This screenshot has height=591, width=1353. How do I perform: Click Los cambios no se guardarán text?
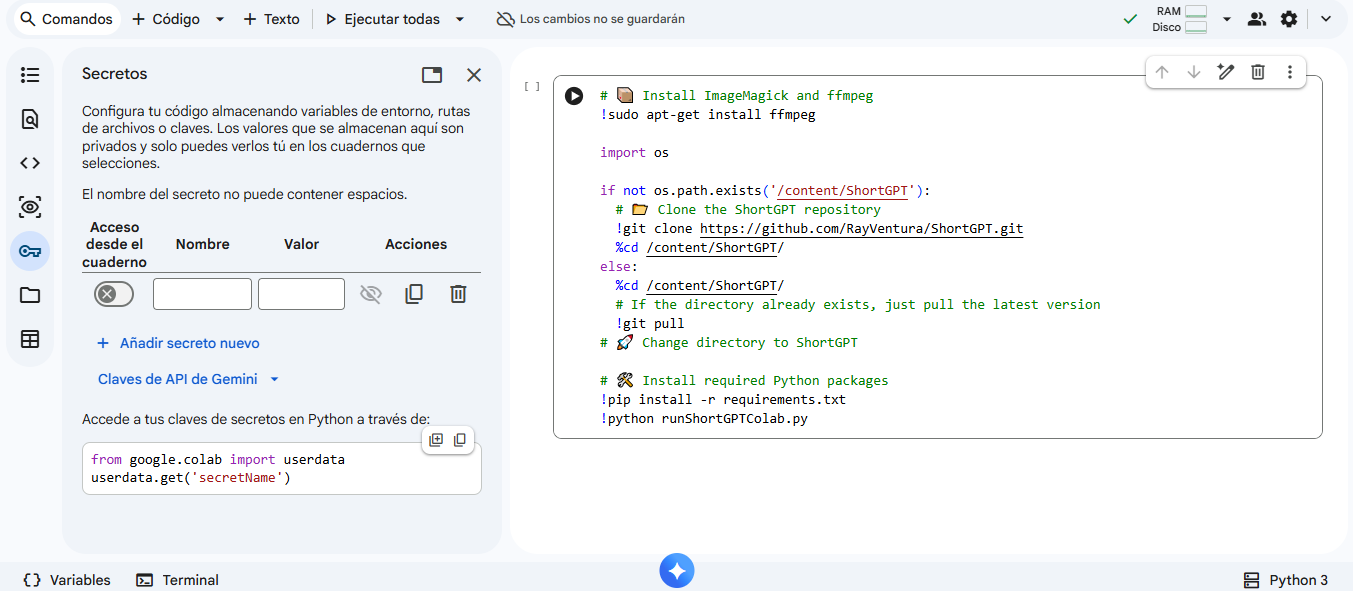tap(603, 19)
